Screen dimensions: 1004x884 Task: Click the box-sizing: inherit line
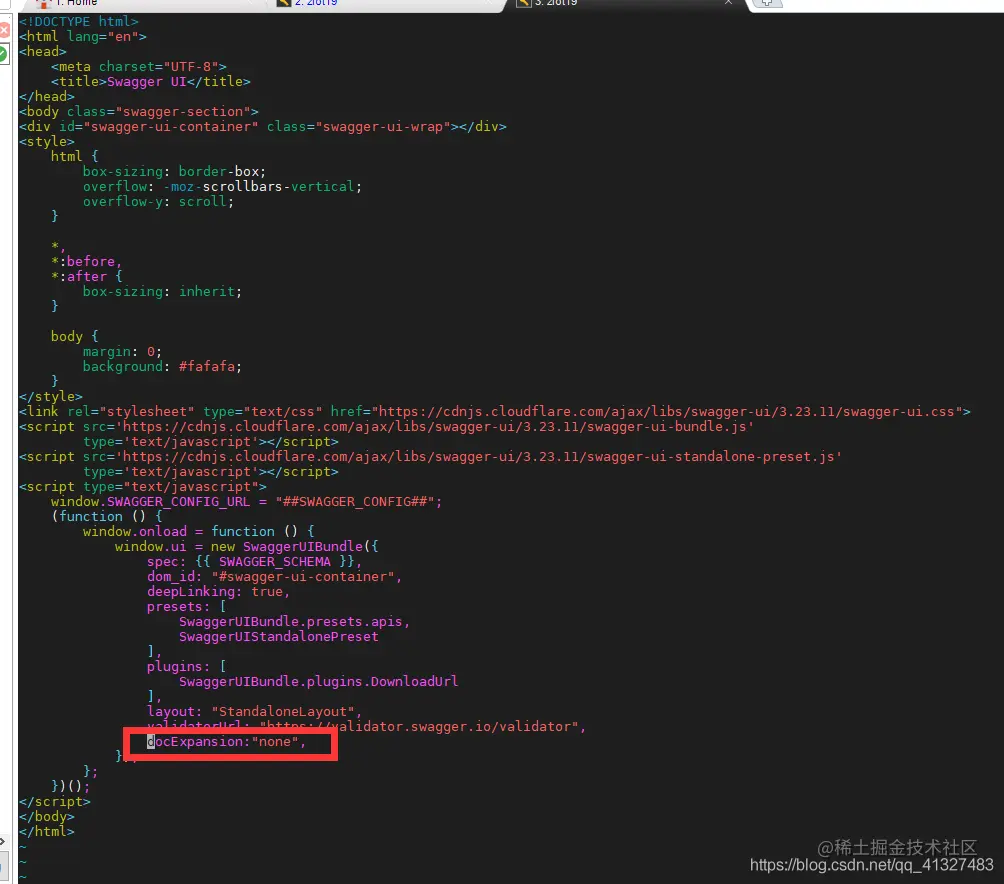pos(163,291)
